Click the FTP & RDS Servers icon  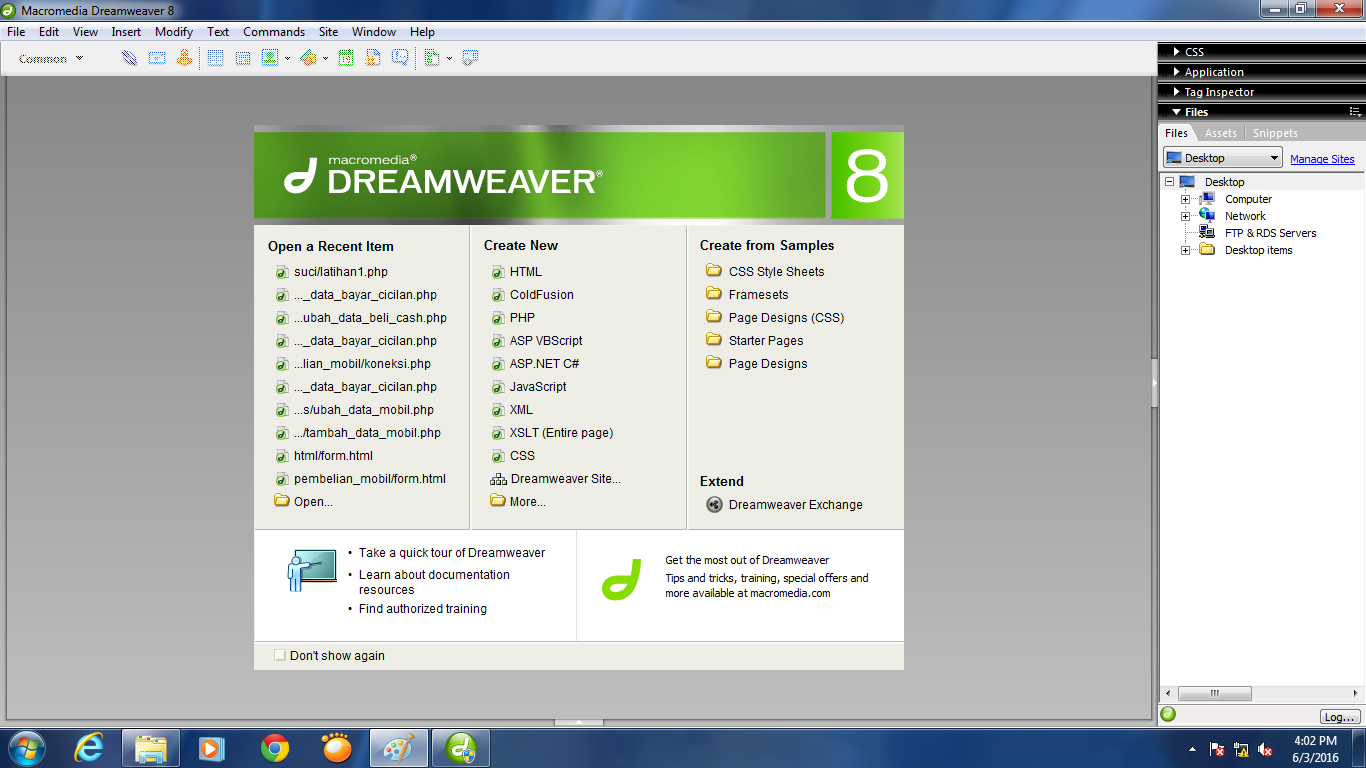1207,233
